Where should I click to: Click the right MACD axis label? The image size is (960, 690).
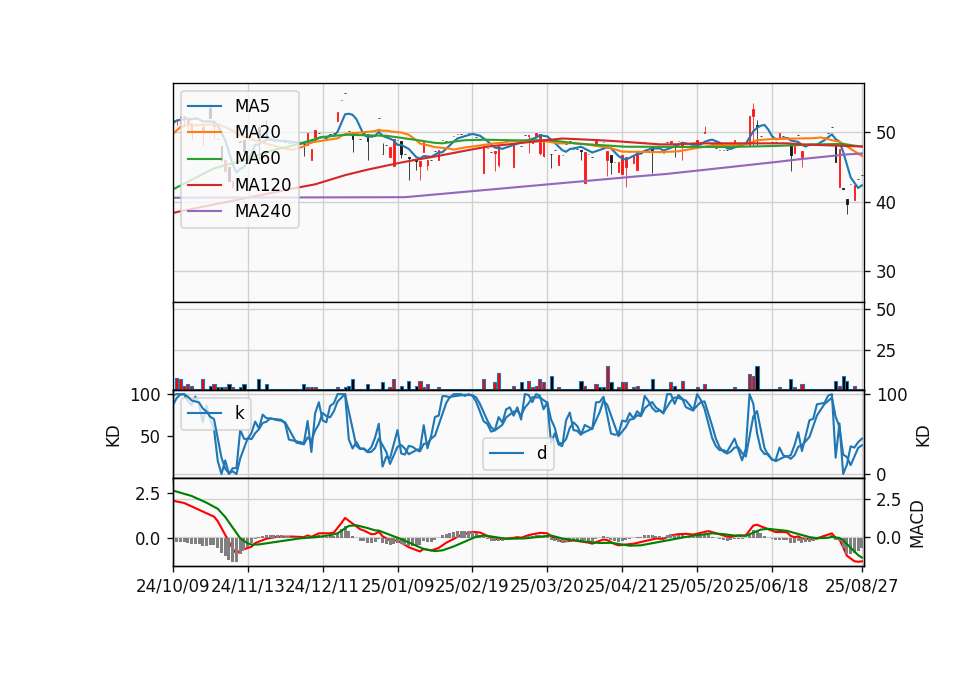coord(917,524)
